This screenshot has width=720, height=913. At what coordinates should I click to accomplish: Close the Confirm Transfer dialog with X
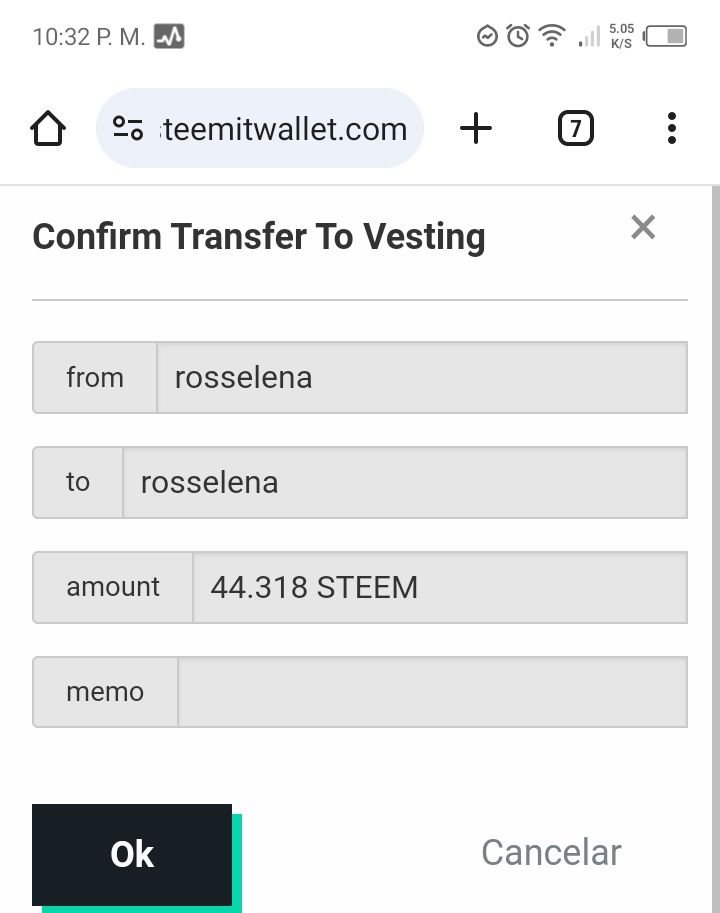point(643,227)
